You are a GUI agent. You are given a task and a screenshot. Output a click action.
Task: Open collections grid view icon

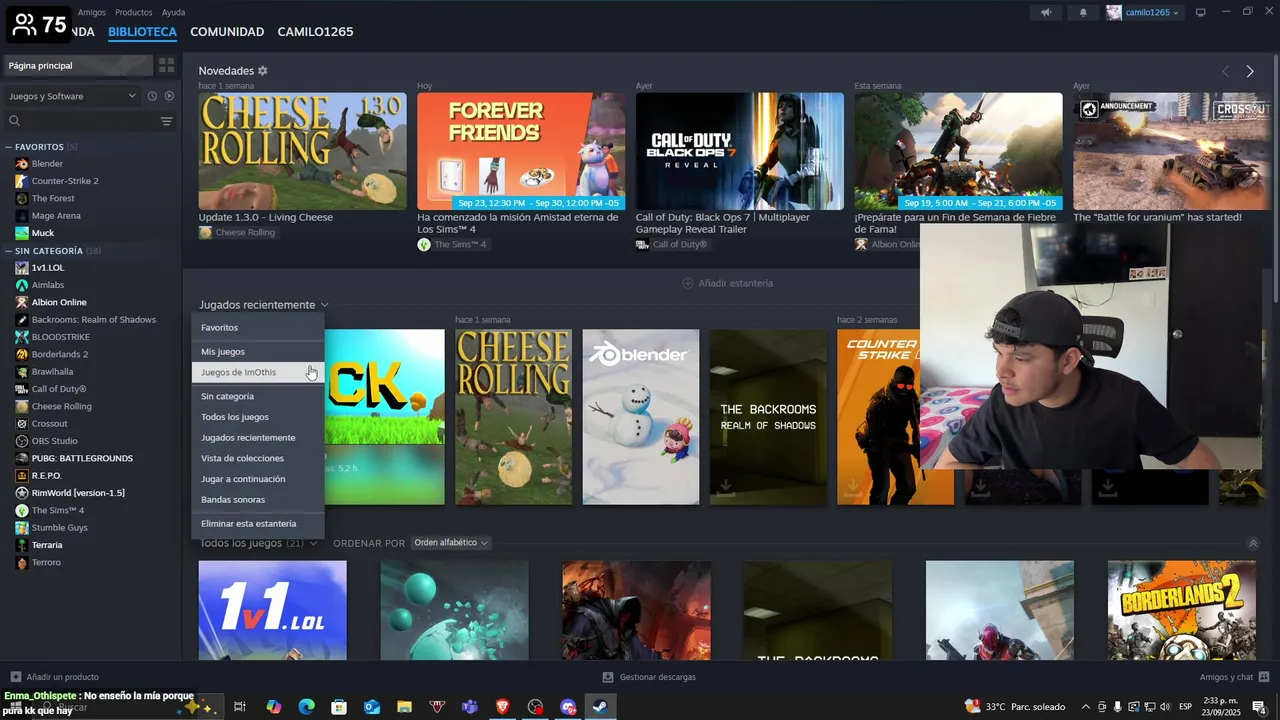pos(167,65)
